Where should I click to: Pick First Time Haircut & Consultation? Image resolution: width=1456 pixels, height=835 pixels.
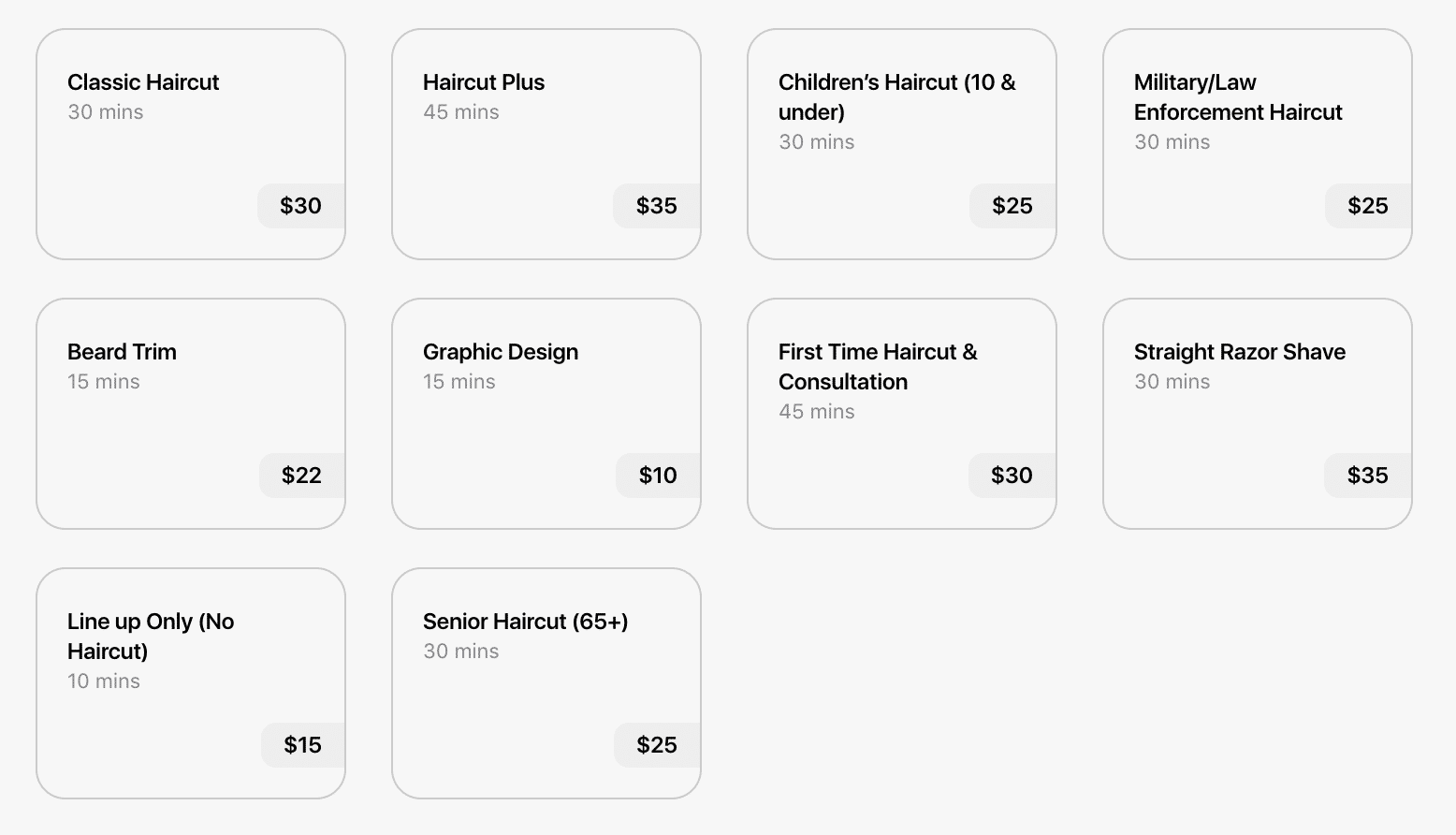pos(901,414)
